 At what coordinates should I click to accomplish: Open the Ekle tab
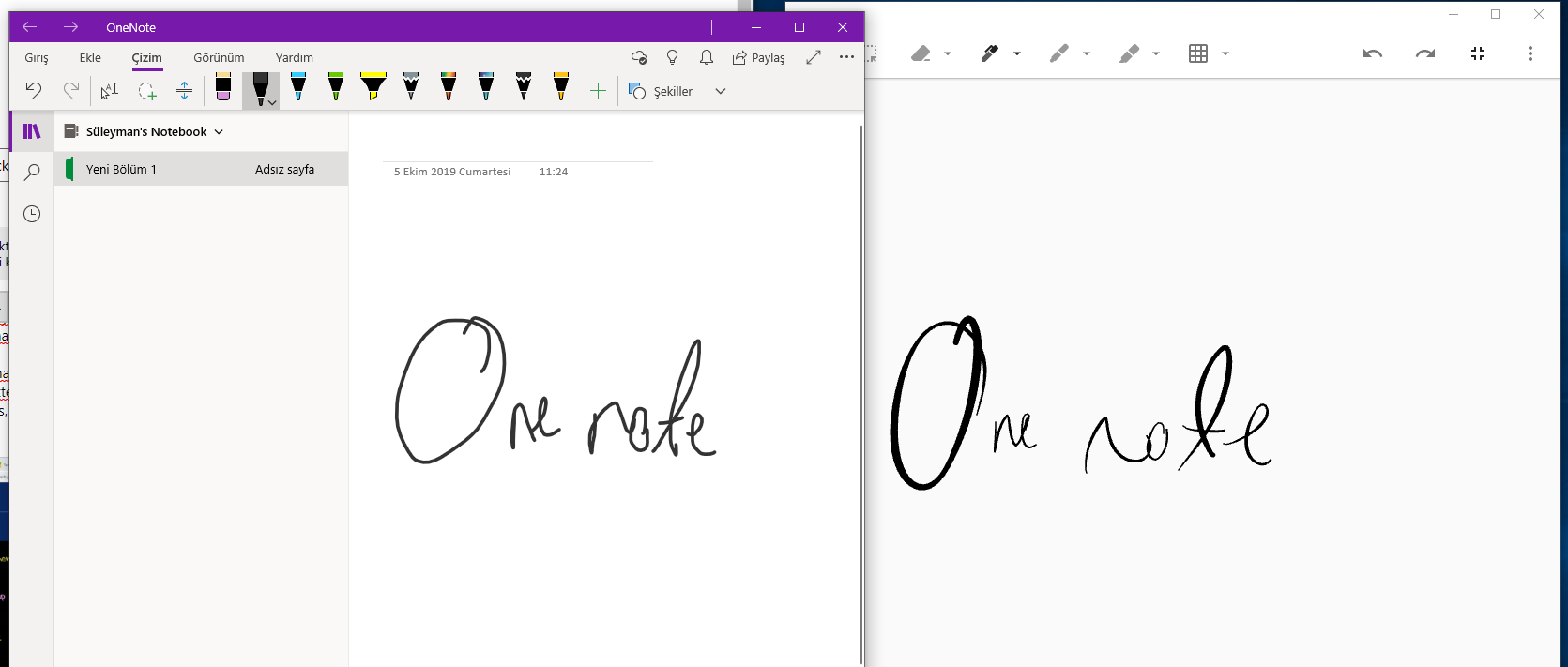point(90,57)
